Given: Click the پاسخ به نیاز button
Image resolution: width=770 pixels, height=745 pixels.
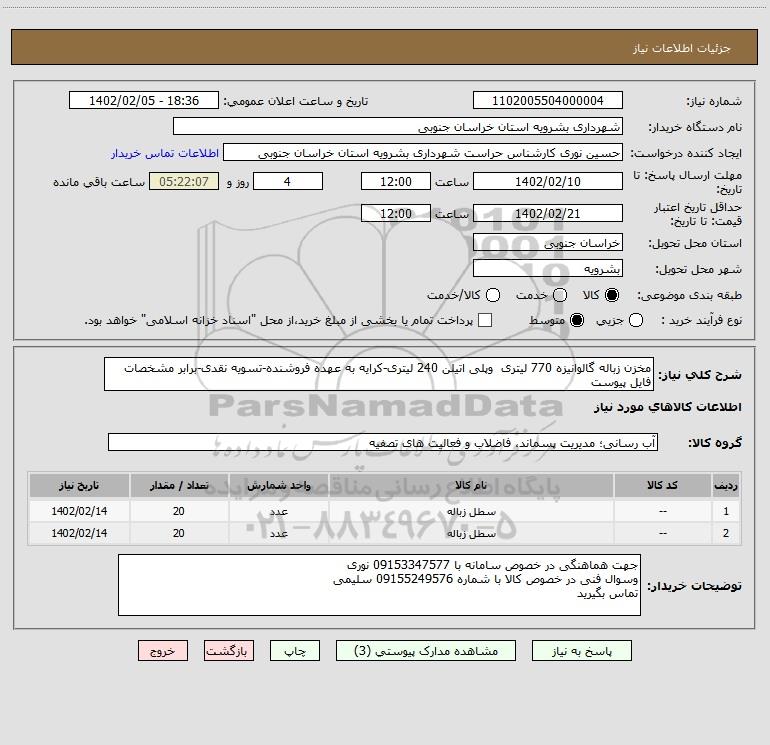Looking at the screenshot, I should [x=582, y=651].
